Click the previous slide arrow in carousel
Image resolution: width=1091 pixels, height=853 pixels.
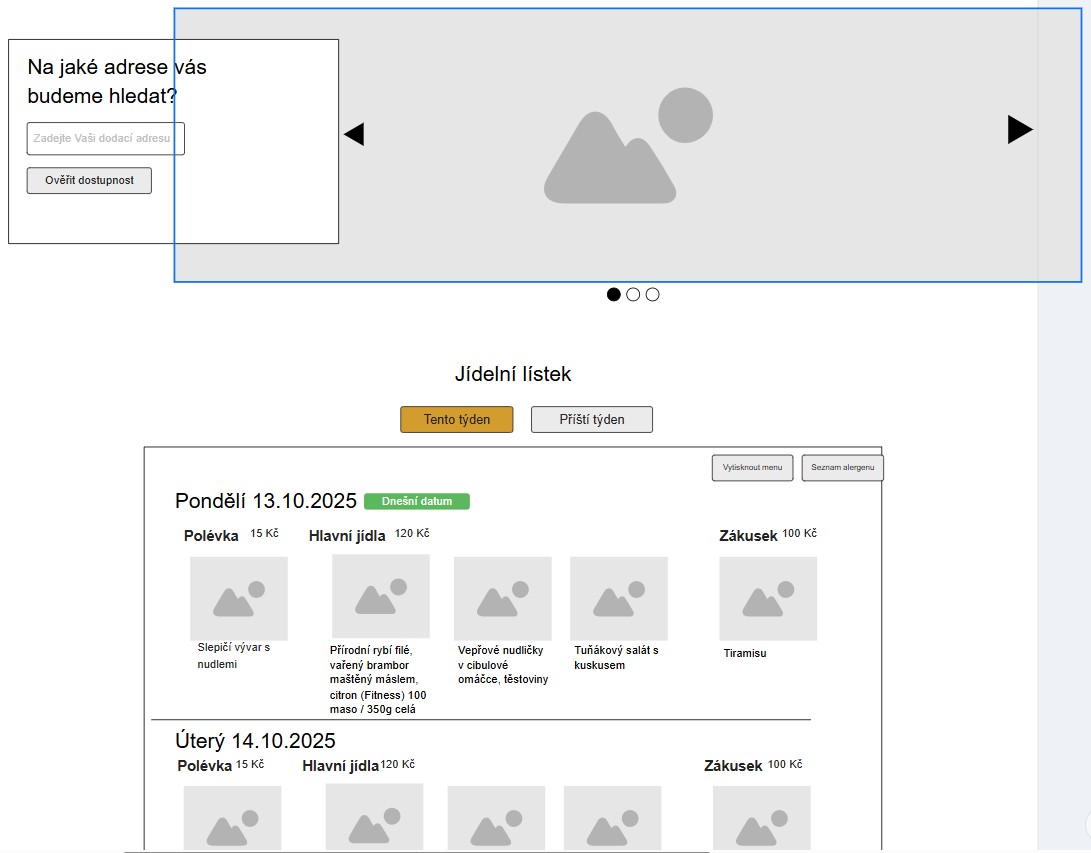354,134
